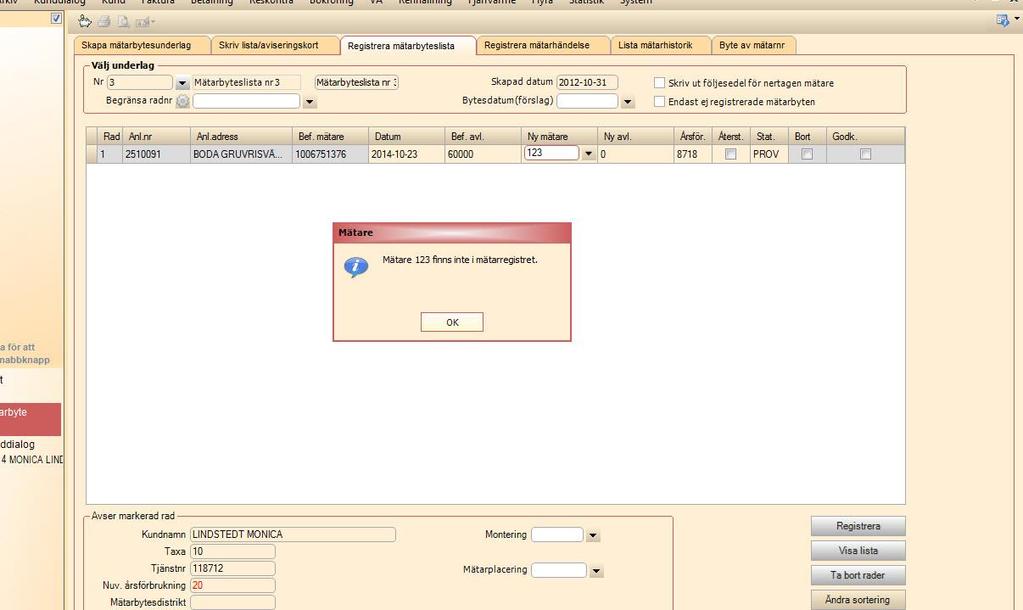
Task: Click OK in the Mätare message dialog
Action: tap(452, 322)
